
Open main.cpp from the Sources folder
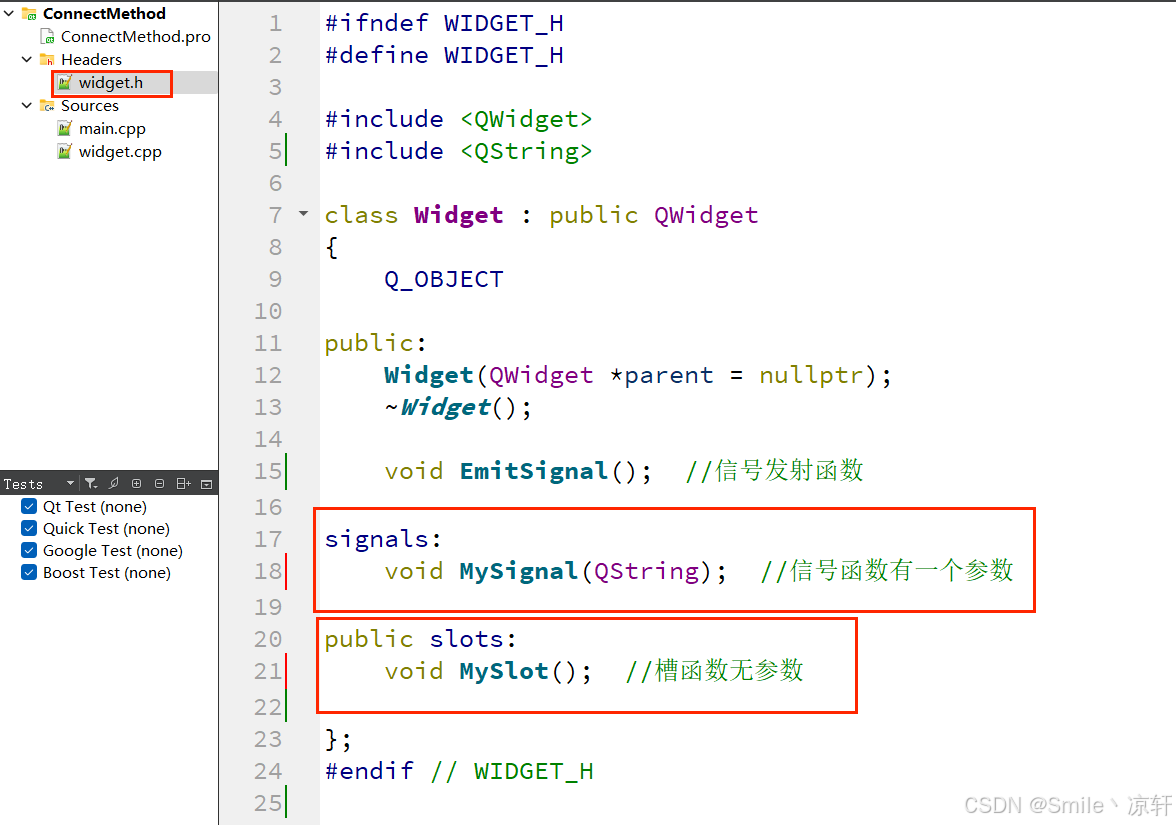(x=112, y=129)
